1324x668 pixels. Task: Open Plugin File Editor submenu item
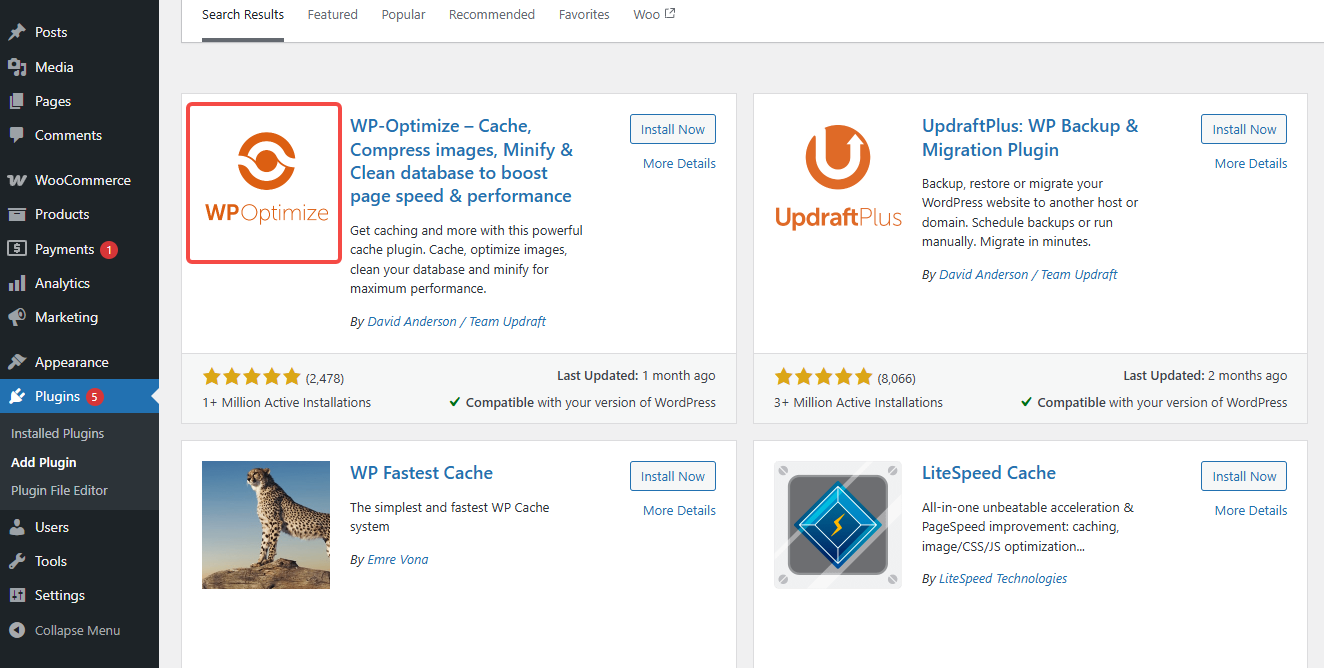pos(59,490)
